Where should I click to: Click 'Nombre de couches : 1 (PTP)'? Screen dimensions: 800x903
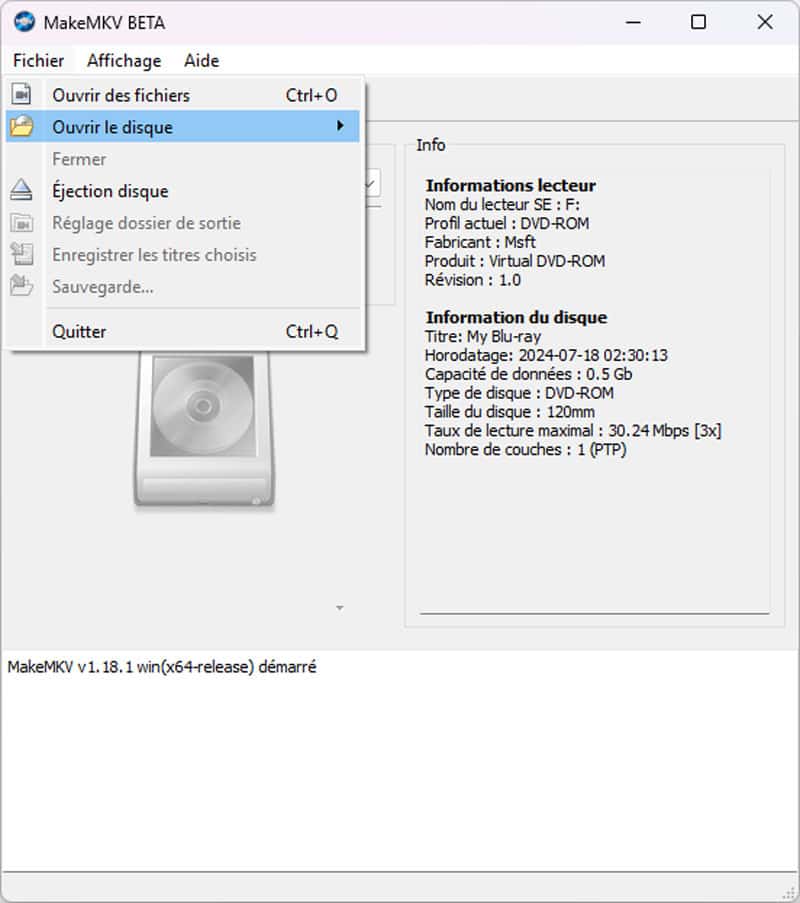point(525,449)
